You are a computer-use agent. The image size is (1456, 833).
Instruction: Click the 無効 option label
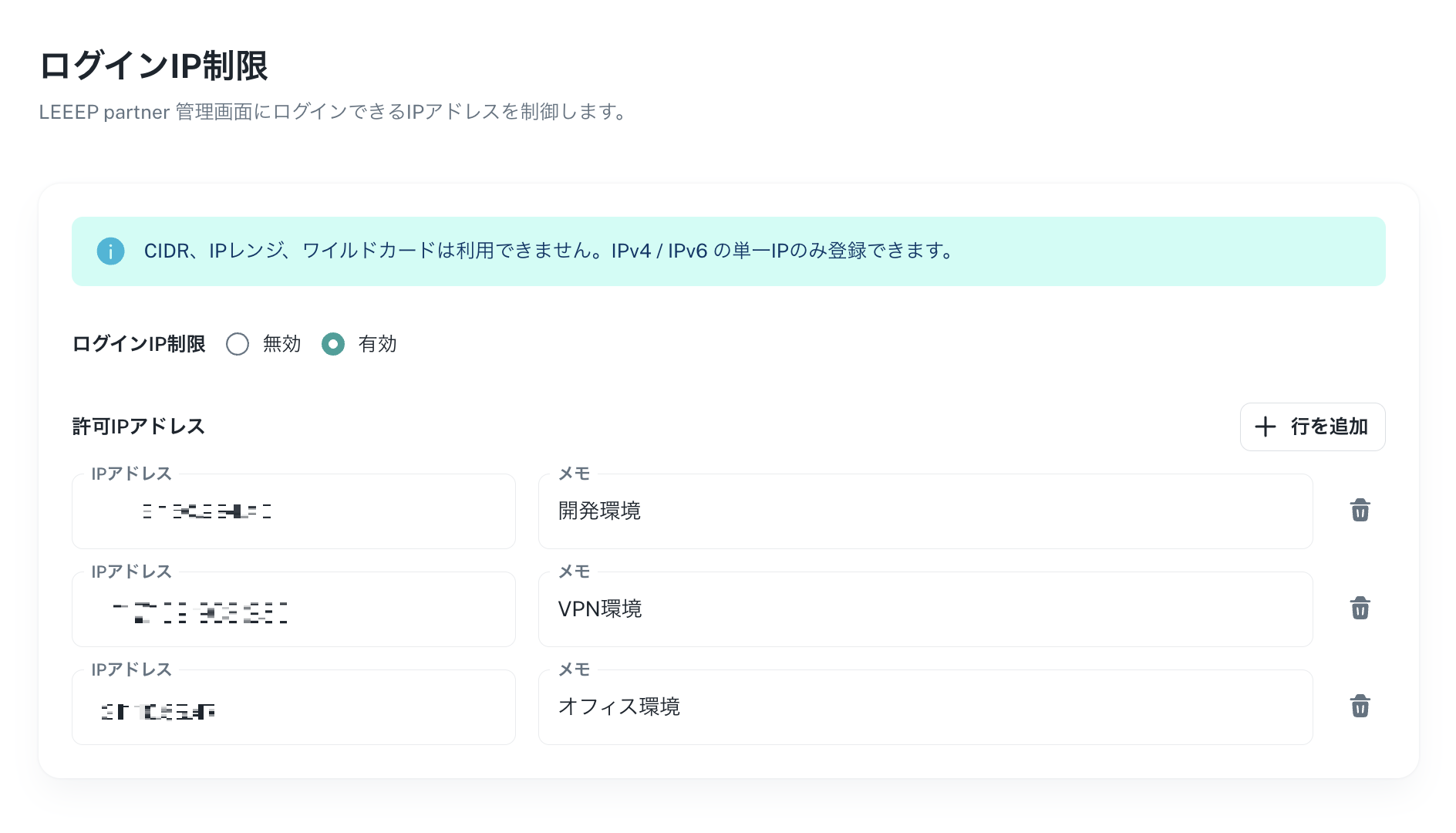coord(281,344)
